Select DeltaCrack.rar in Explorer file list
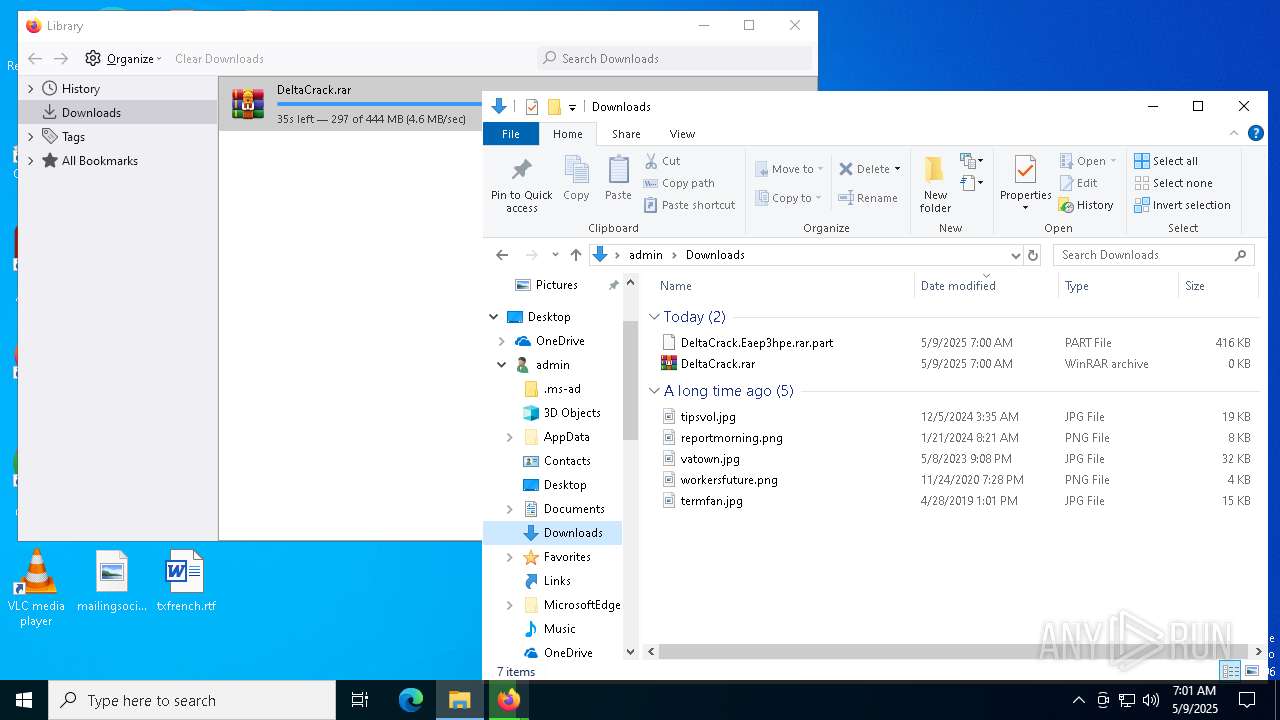This screenshot has height=720, width=1280. tap(717, 364)
